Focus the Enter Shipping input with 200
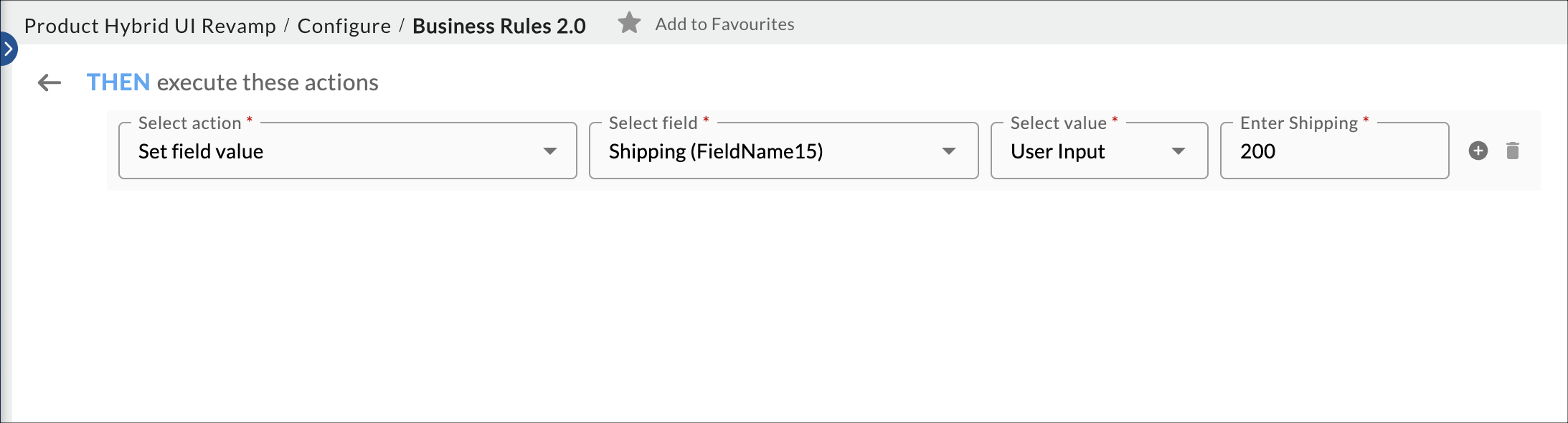 pyautogui.click(x=1334, y=151)
